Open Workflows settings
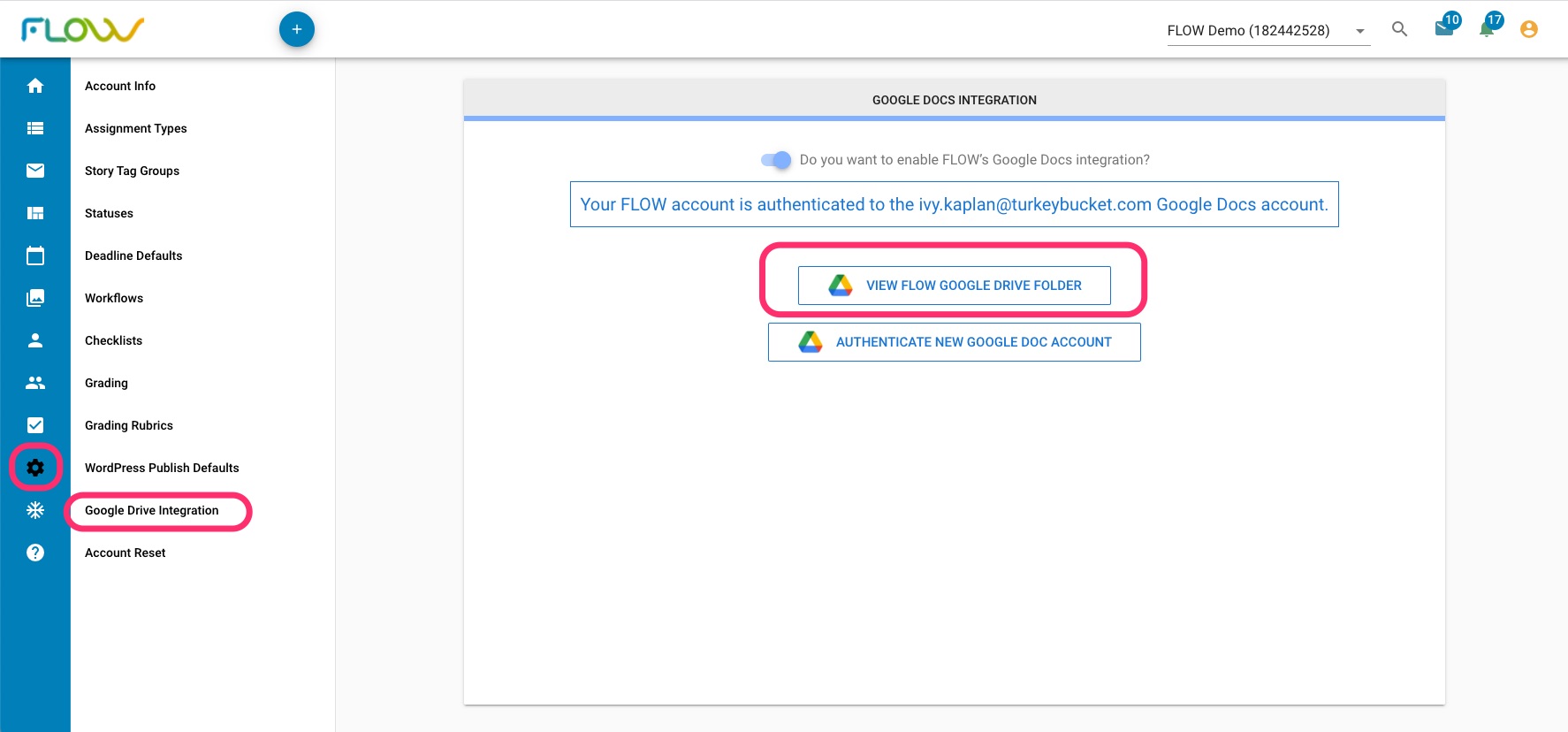 coord(114,298)
